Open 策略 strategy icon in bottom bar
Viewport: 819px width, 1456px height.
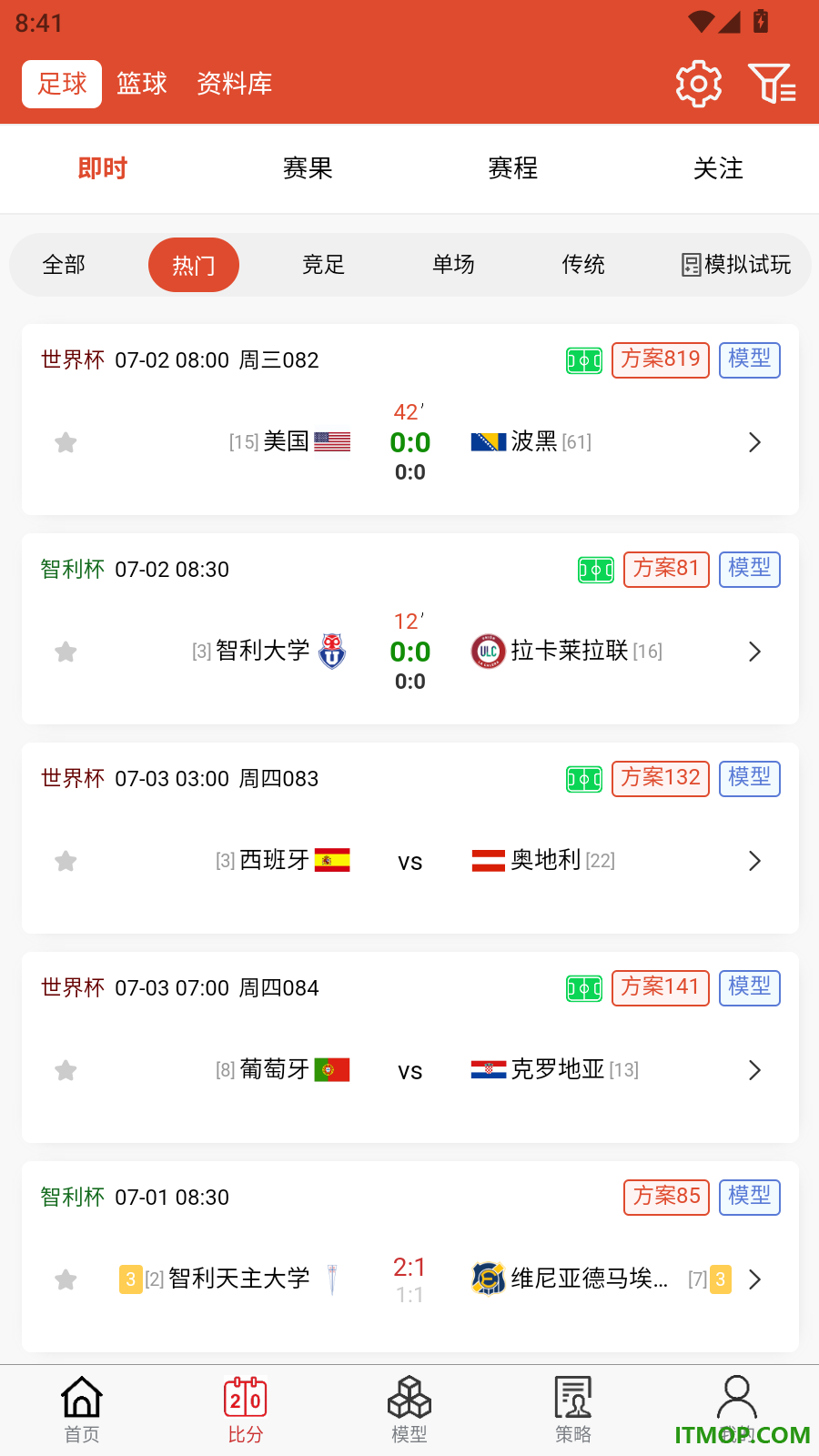tap(573, 1410)
